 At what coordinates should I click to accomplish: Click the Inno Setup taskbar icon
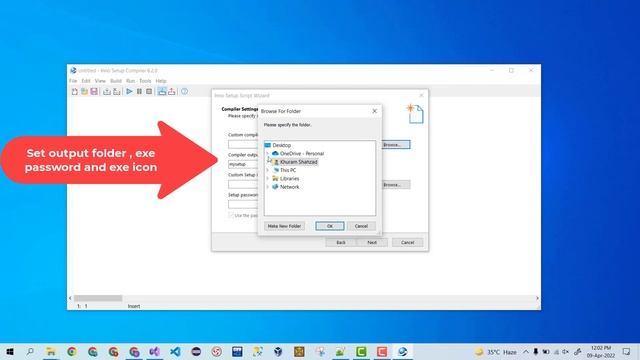coord(403,352)
